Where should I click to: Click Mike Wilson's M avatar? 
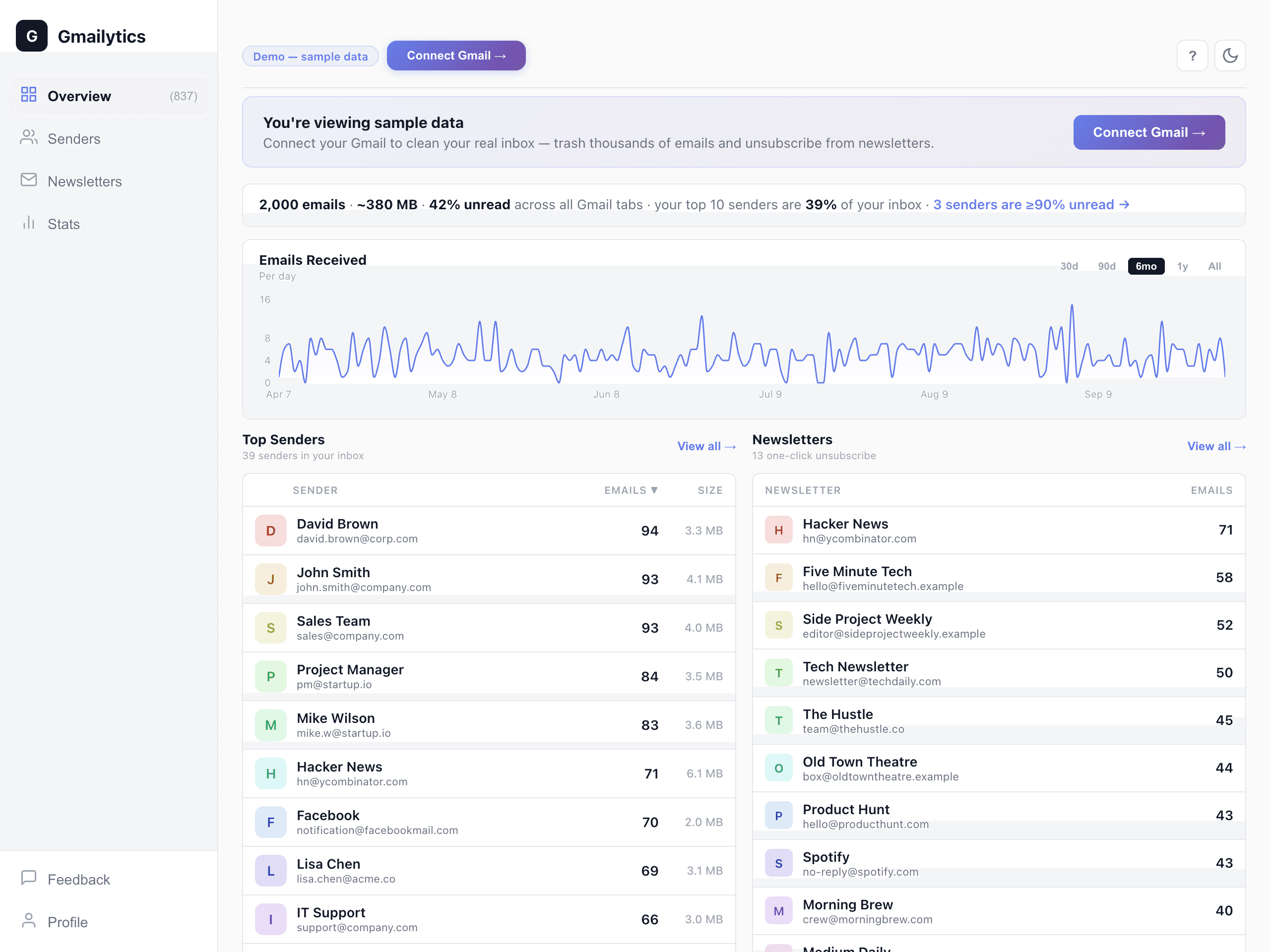[x=271, y=725]
